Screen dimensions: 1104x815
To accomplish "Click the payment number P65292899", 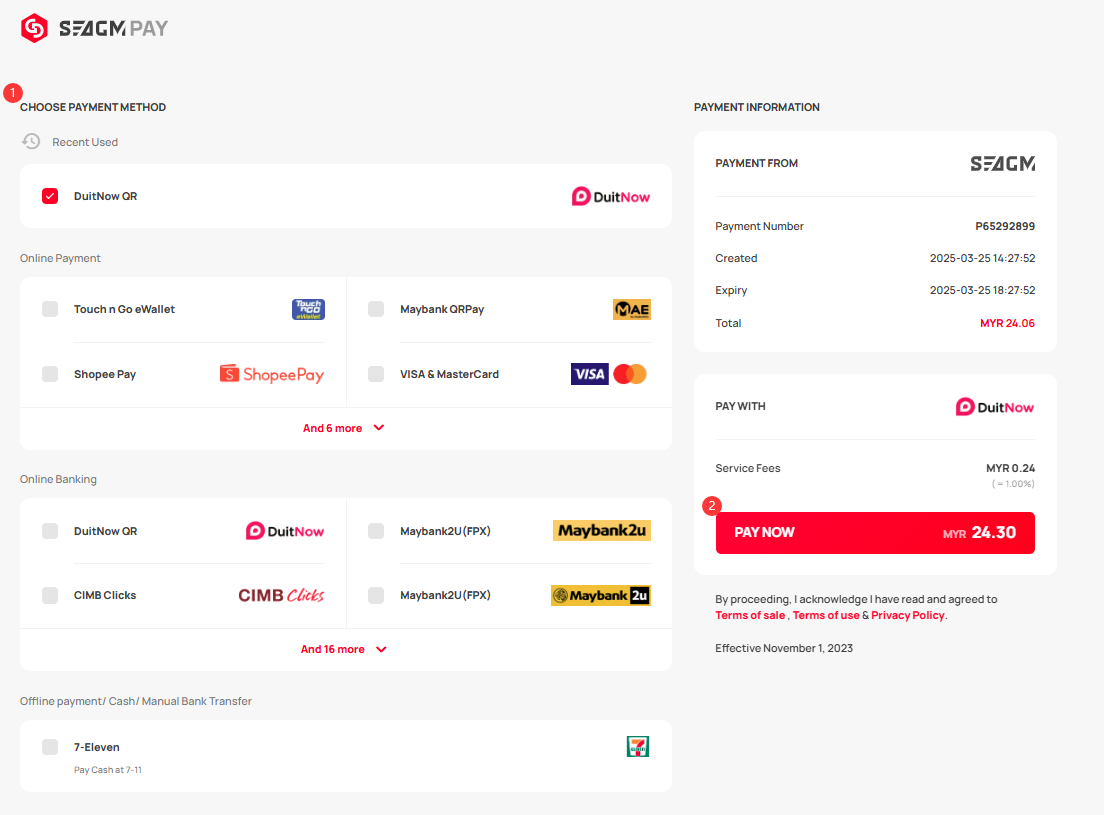I will point(1005,226).
